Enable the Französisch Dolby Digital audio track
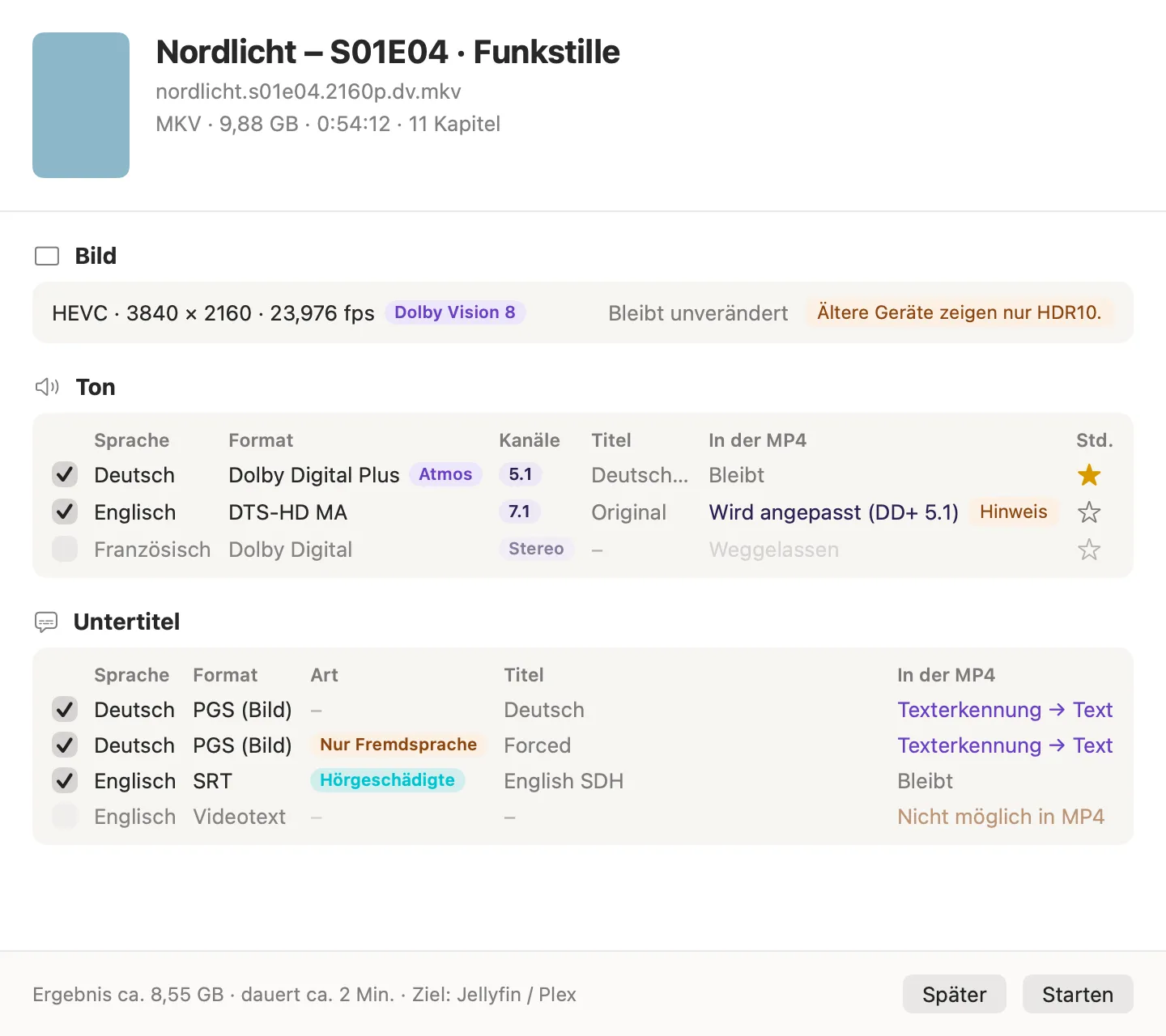This screenshot has width=1166, height=1036. [x=65, y=549]
